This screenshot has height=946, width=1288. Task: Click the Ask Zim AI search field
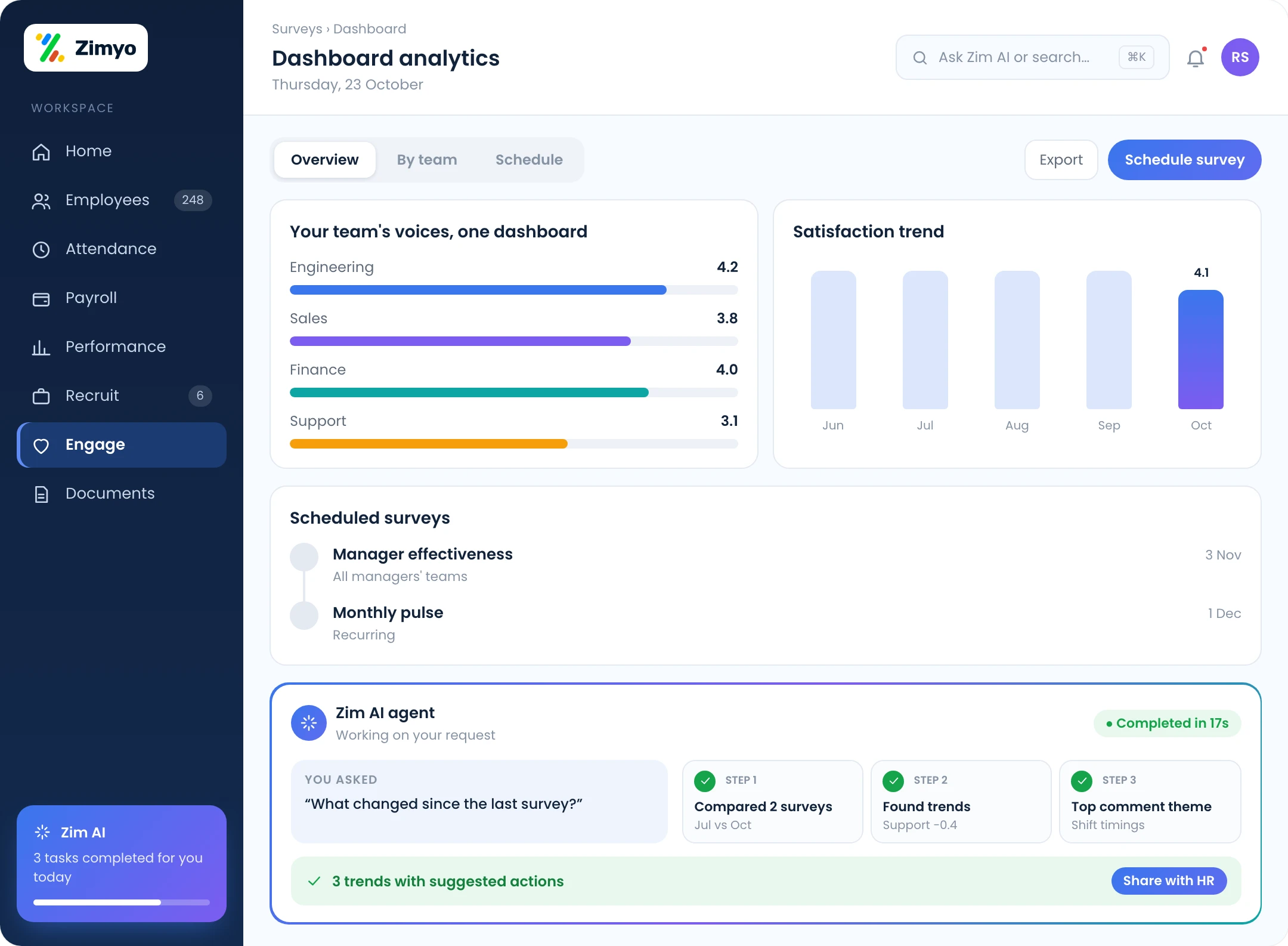pos(1033,57)
